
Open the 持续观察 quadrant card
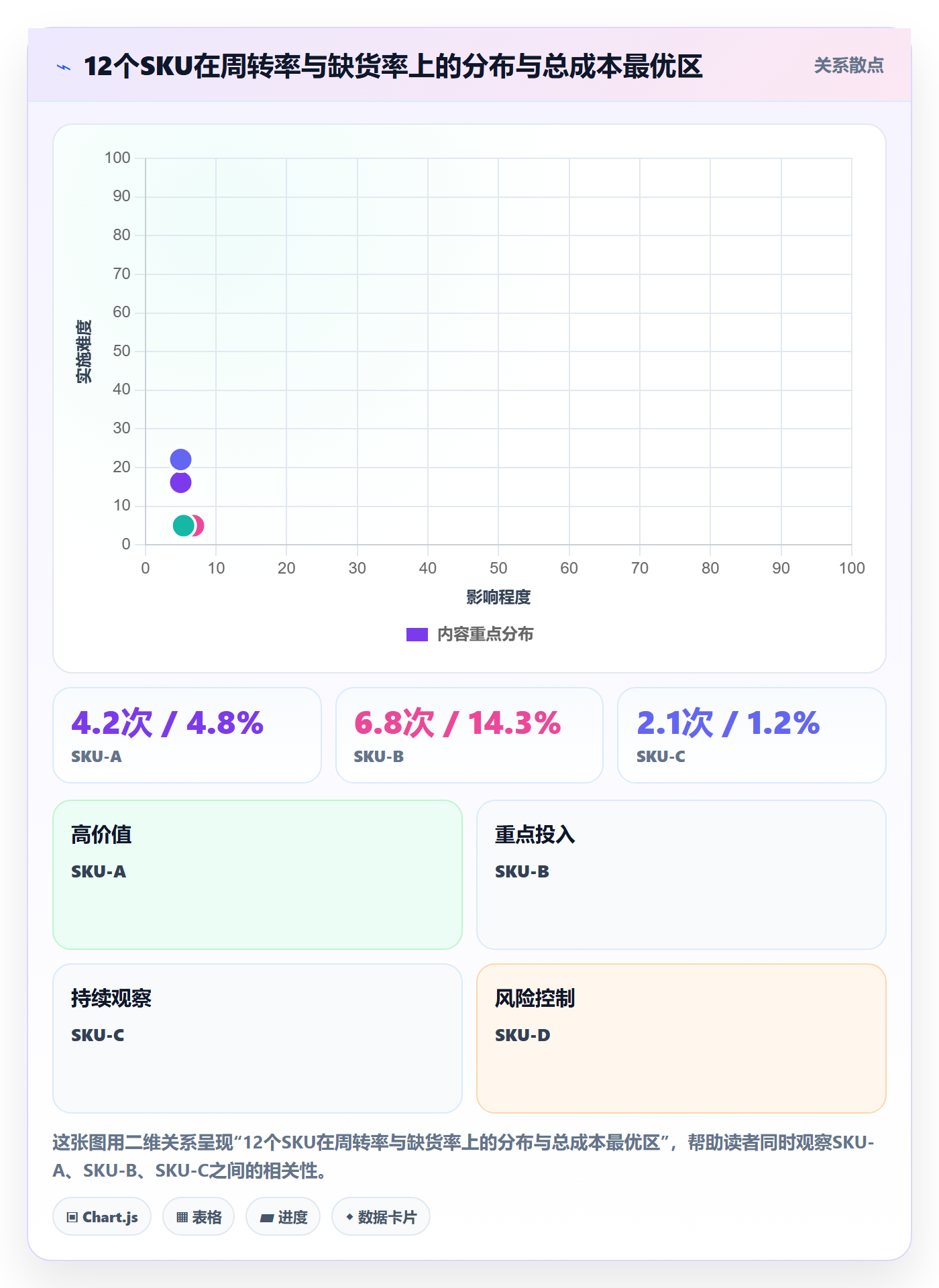258,1038
